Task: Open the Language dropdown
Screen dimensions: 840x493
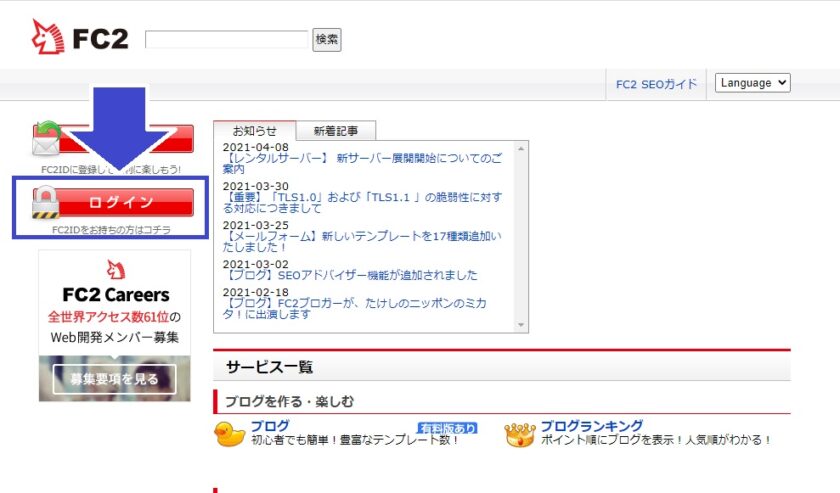Action: pos(753,83)
